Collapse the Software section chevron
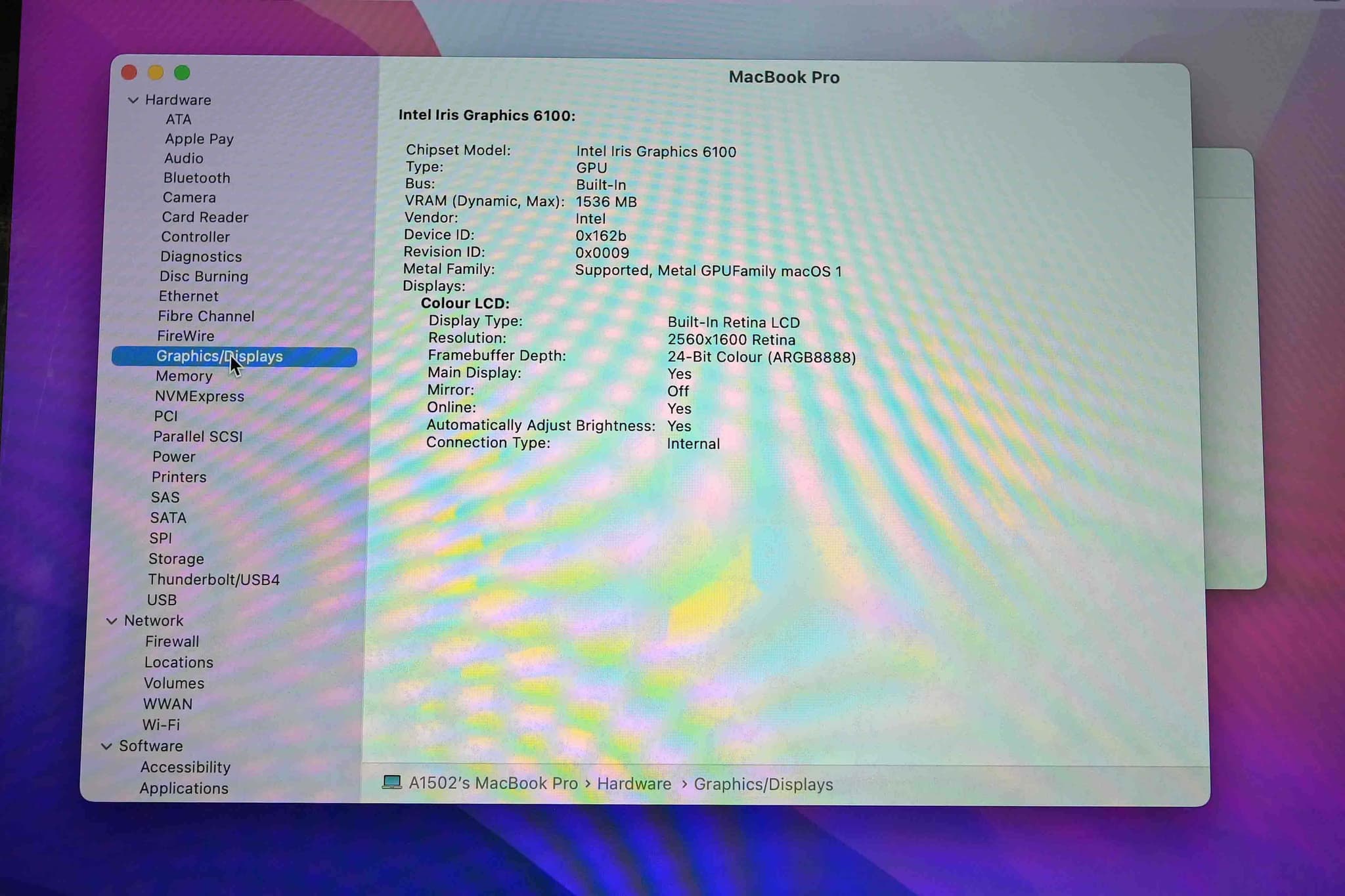Viewport: 1345px width, 896px height. click(106, 746)
